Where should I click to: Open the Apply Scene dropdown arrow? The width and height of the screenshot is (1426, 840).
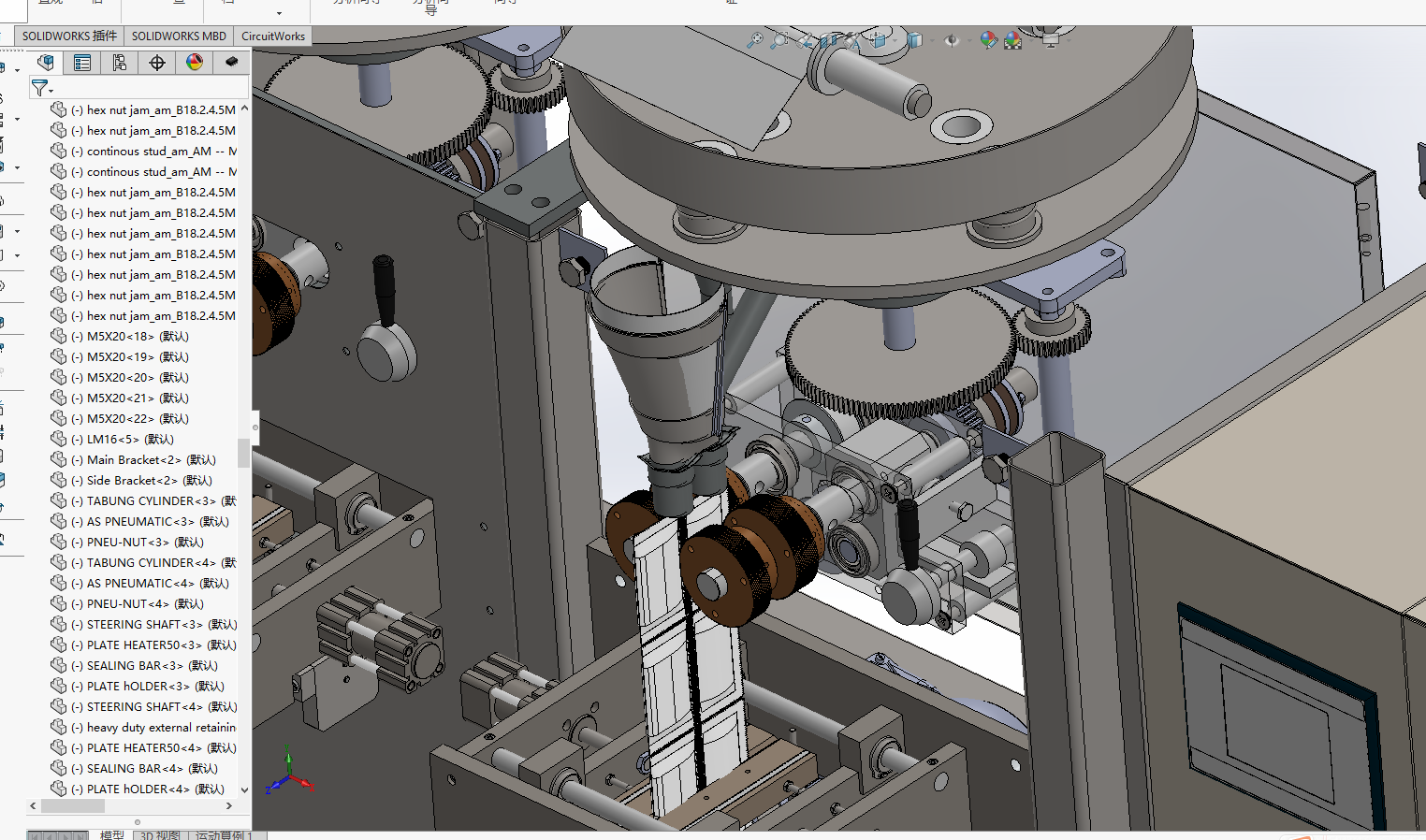pyautogui.click(x=1031, y=40)
